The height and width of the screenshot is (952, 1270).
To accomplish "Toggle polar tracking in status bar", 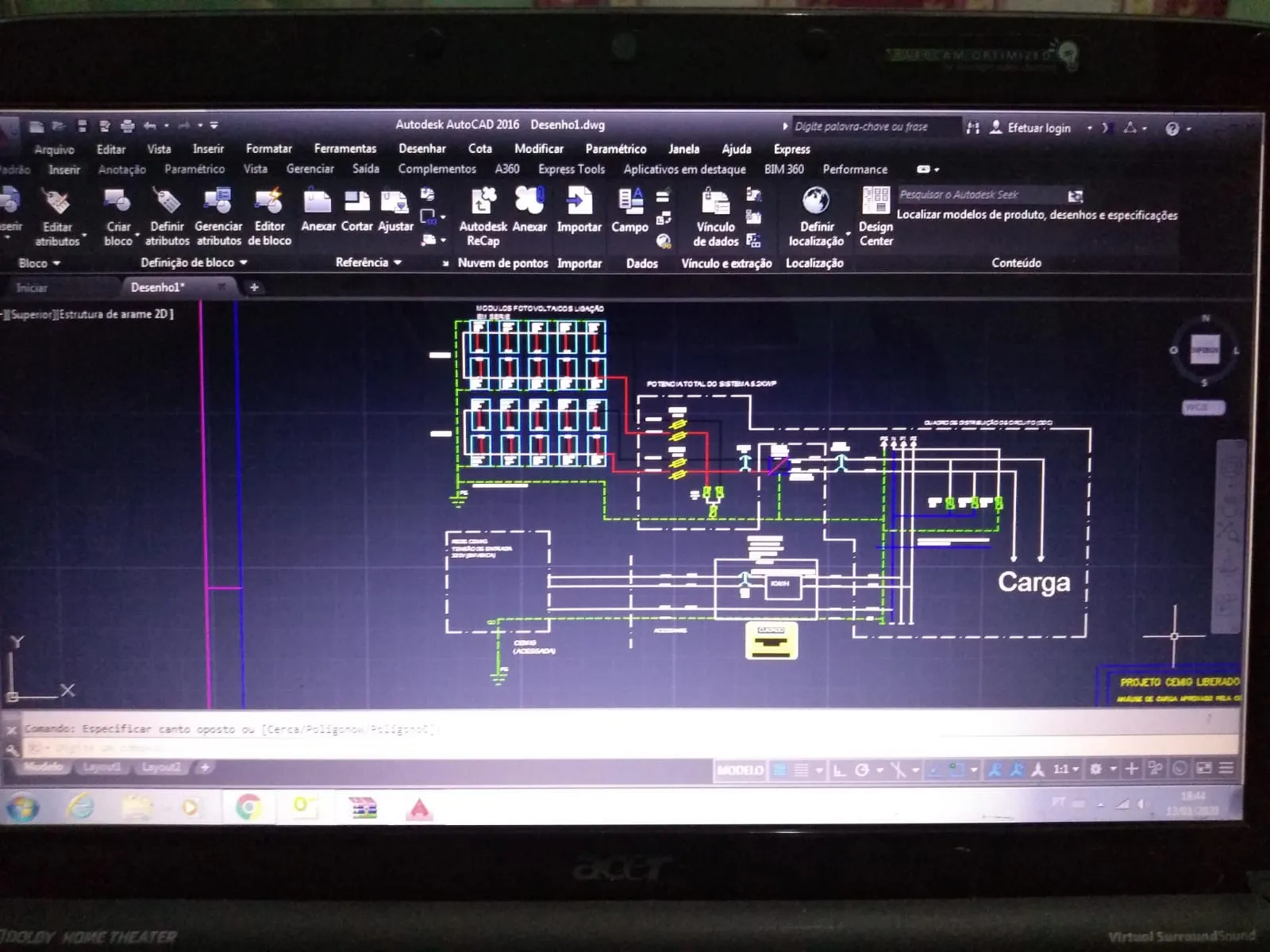I will 862,770.
